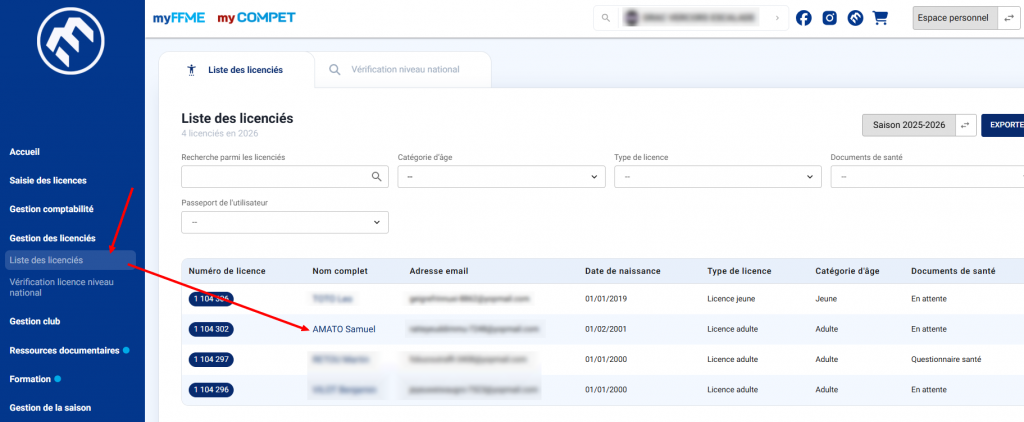Open the Facebook icon in header
The width and height of the screenshot is (1024, 422).
coord(803,18)
